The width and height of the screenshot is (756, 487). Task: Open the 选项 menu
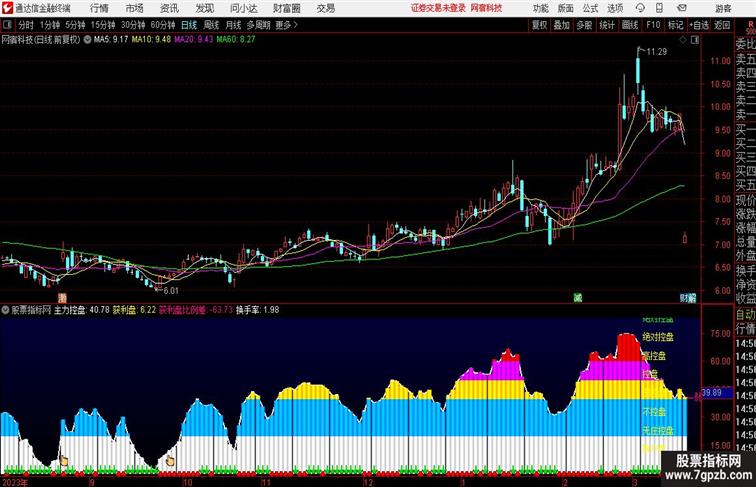[x=615, y=8]
